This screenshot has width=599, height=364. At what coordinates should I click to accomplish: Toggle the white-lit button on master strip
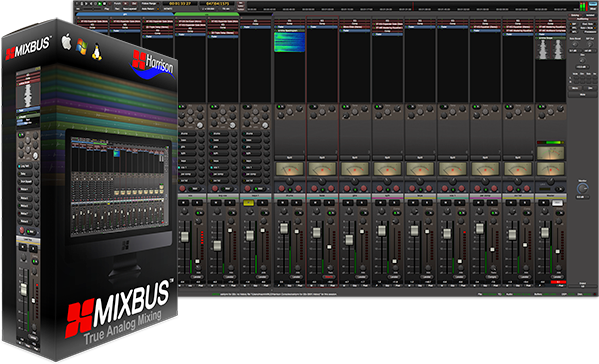[558, 203]
